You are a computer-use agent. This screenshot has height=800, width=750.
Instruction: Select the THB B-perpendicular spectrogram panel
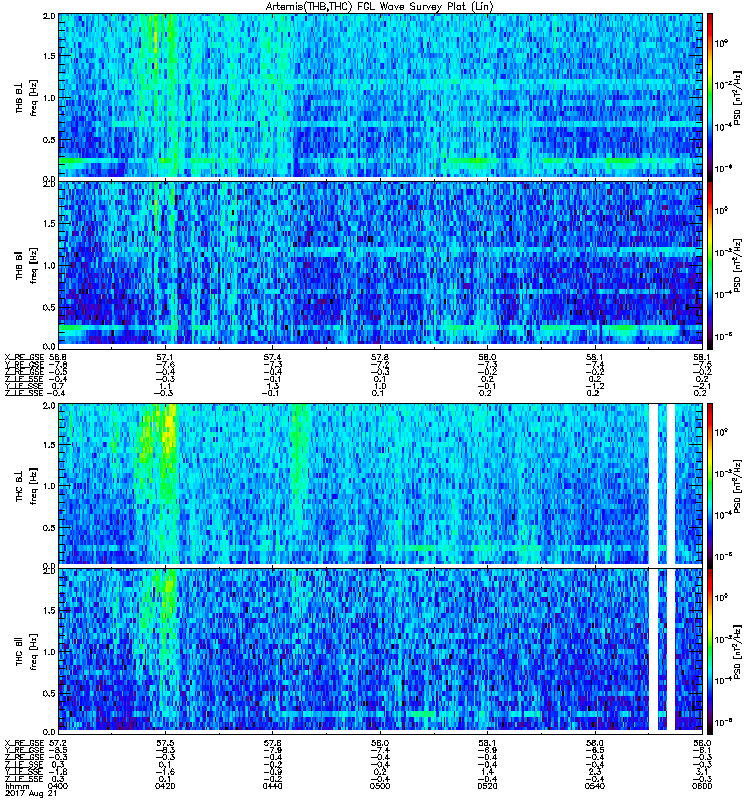(381, 96)
